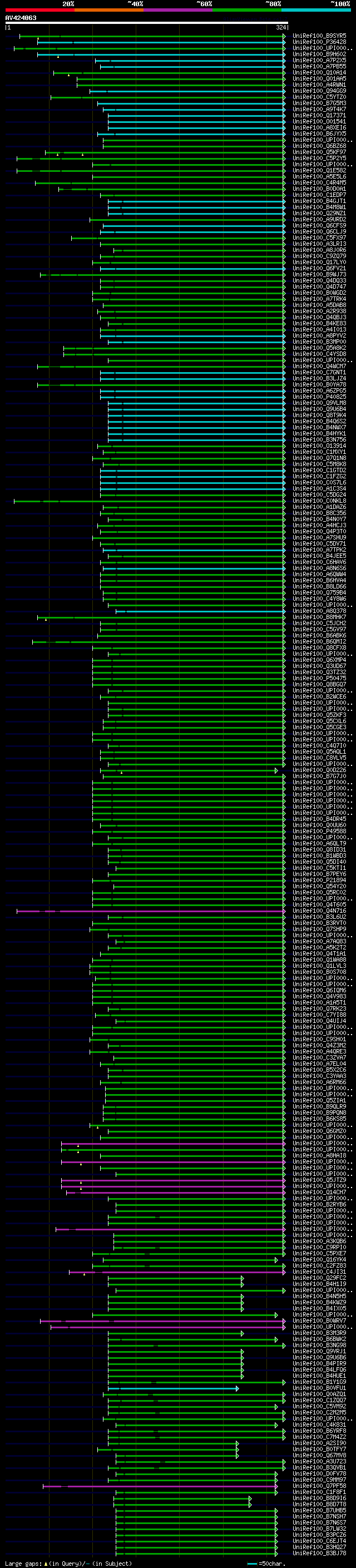Screen dimensions: 356x1568
Task: Click the query name AV424063
Action: [x=21, y=18]
